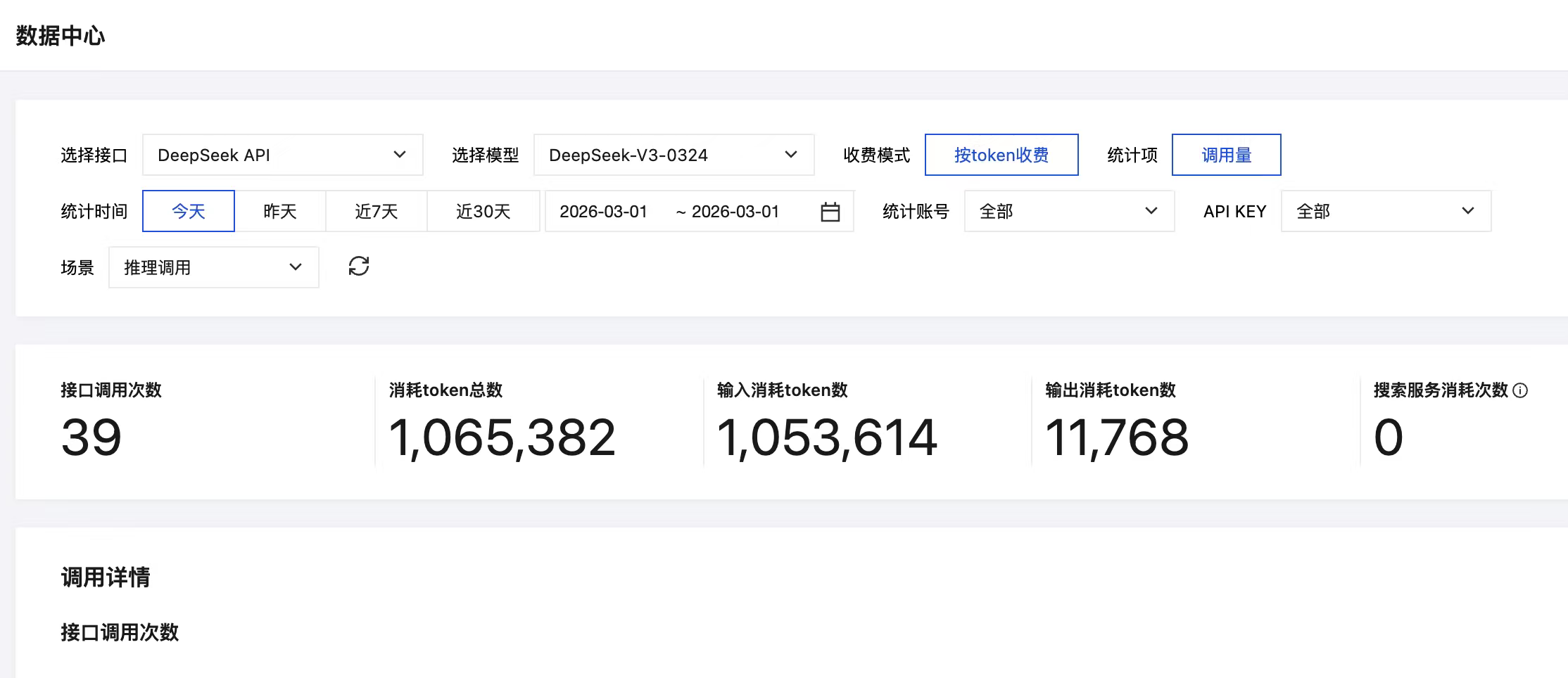Select the 近7天 time range
Screen dimensions: 1568x678
tap(377, 211)
